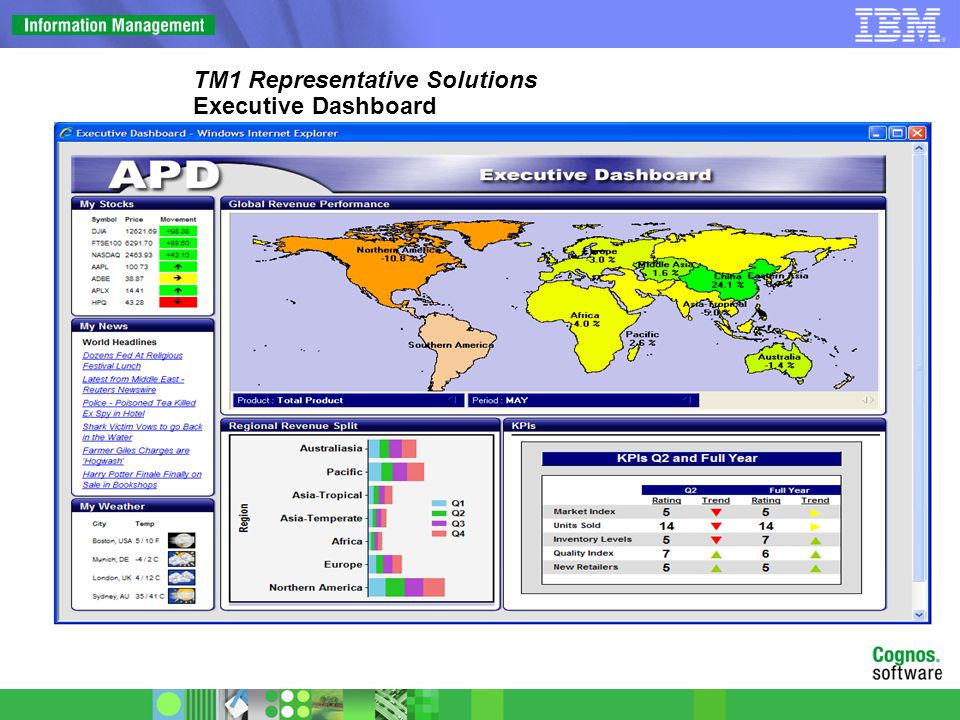
Task: Click DJIA green movement value cell
Action: pos(178,231)
